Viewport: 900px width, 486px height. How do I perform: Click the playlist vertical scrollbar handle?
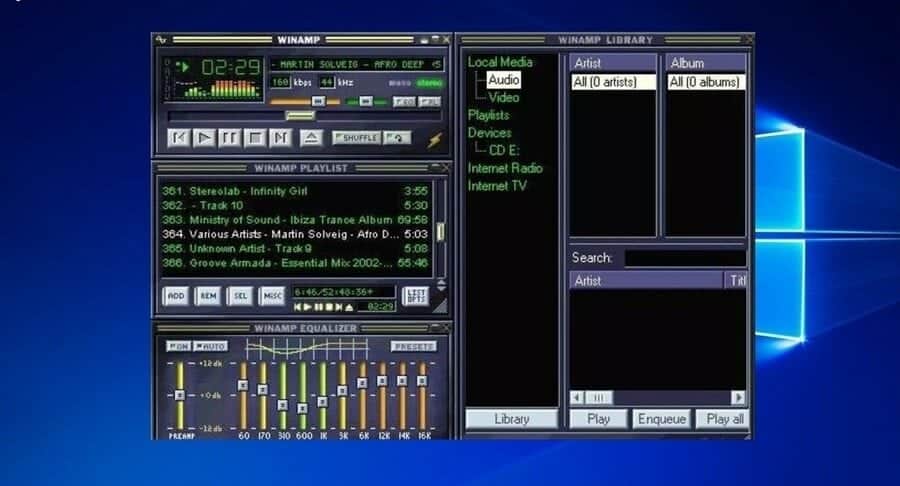pyautogui.click(x=441, y=232)
